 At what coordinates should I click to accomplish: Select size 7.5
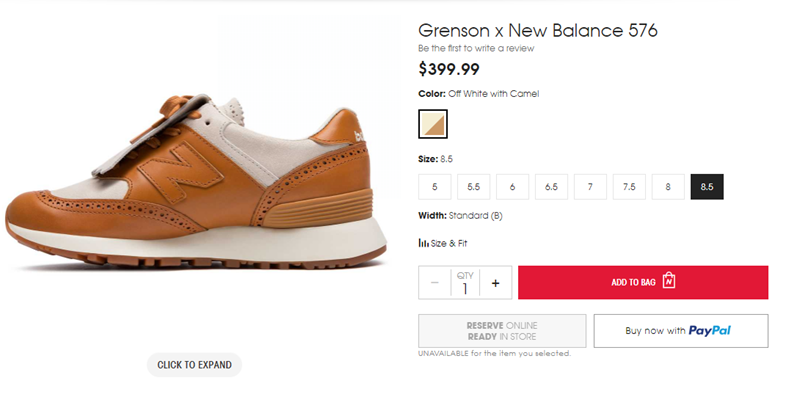[x=629, y=187]
